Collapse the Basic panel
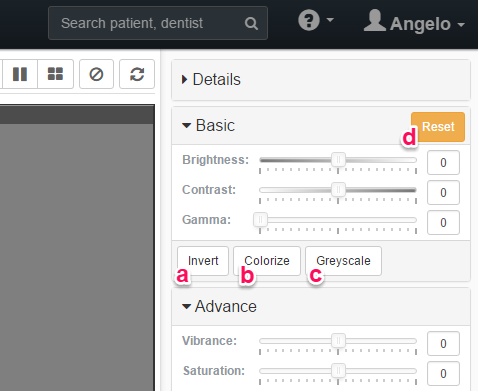Viewport: 479px width, 392px height. [208, 125]
